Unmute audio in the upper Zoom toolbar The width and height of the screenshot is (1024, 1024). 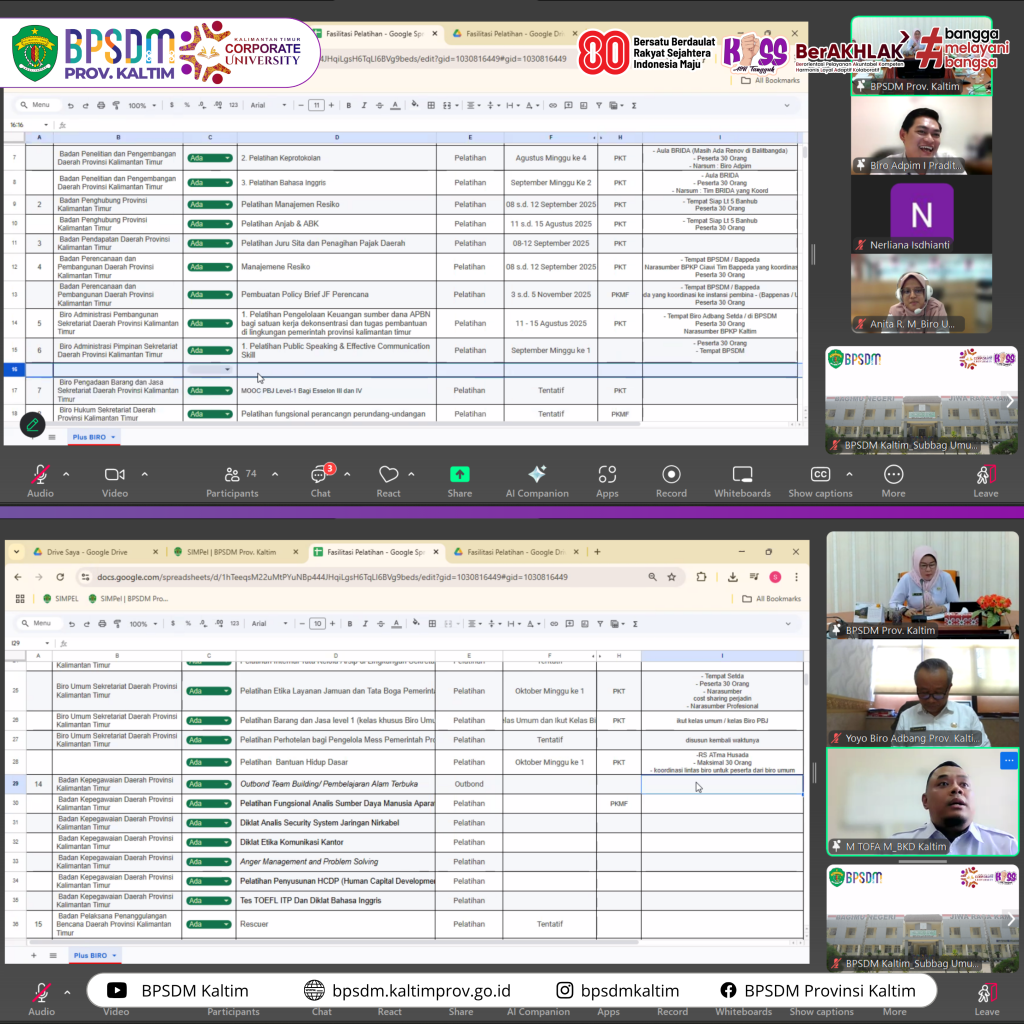[x=40, y=481]
